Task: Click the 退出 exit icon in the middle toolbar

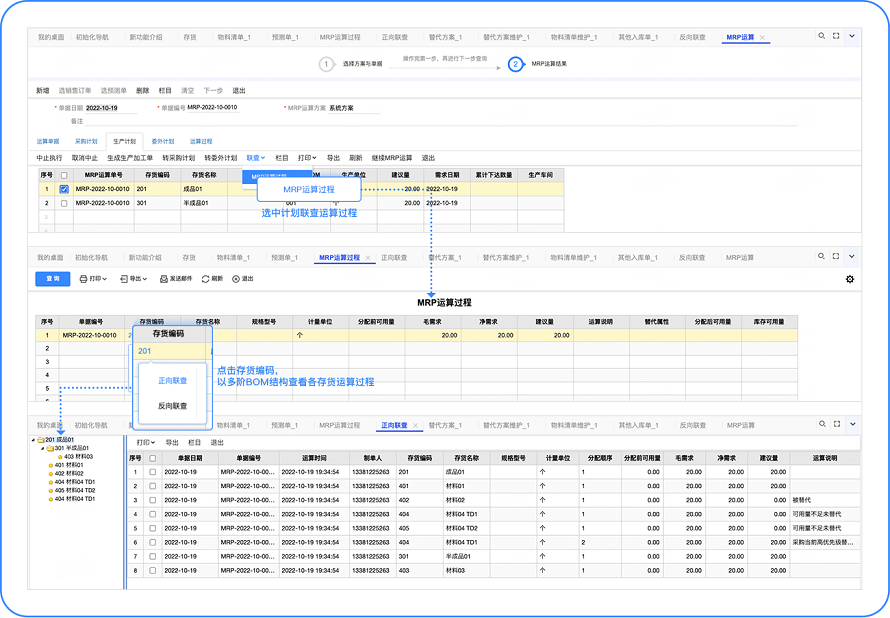Action: tap(236, 279)
